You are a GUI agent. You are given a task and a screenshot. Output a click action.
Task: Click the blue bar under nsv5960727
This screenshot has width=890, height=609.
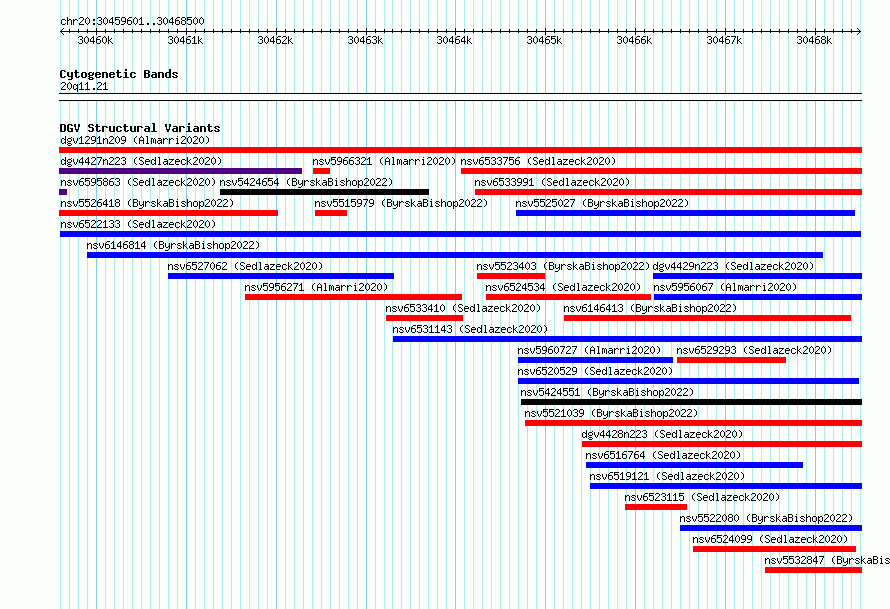pyautogui.click(x=595, y=360)
